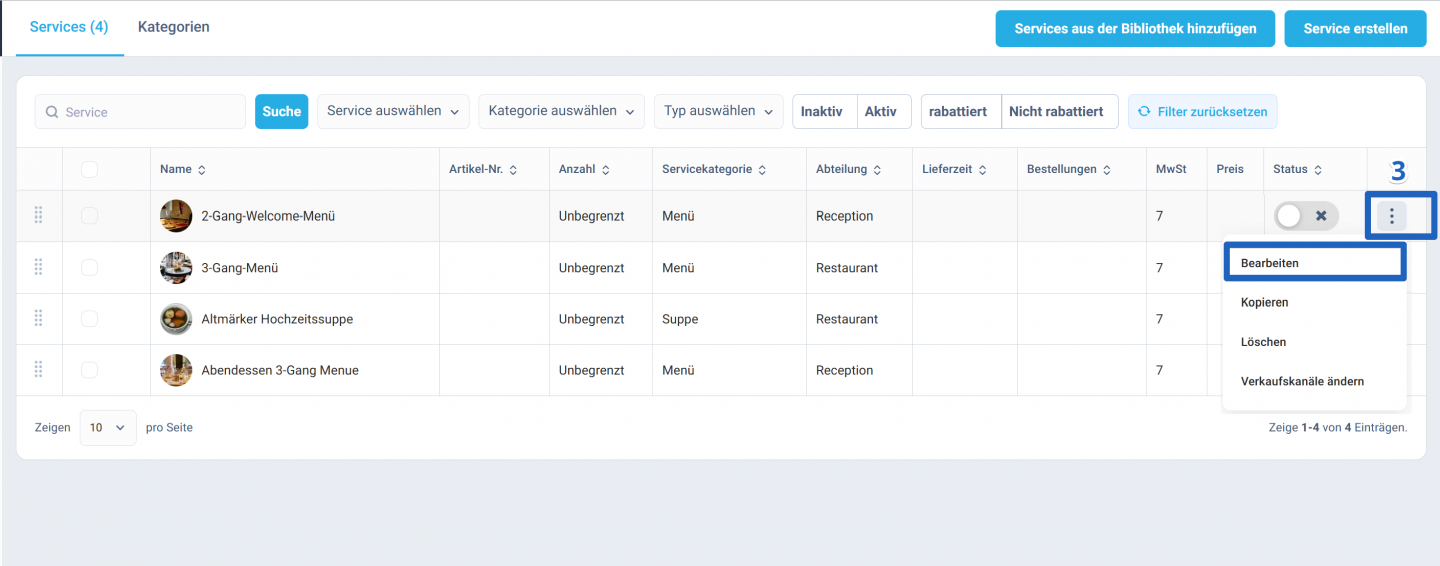The width and height of the screenshot is (1440, 566).
Task: Click the Service erstellen button
Action: 1355,29
